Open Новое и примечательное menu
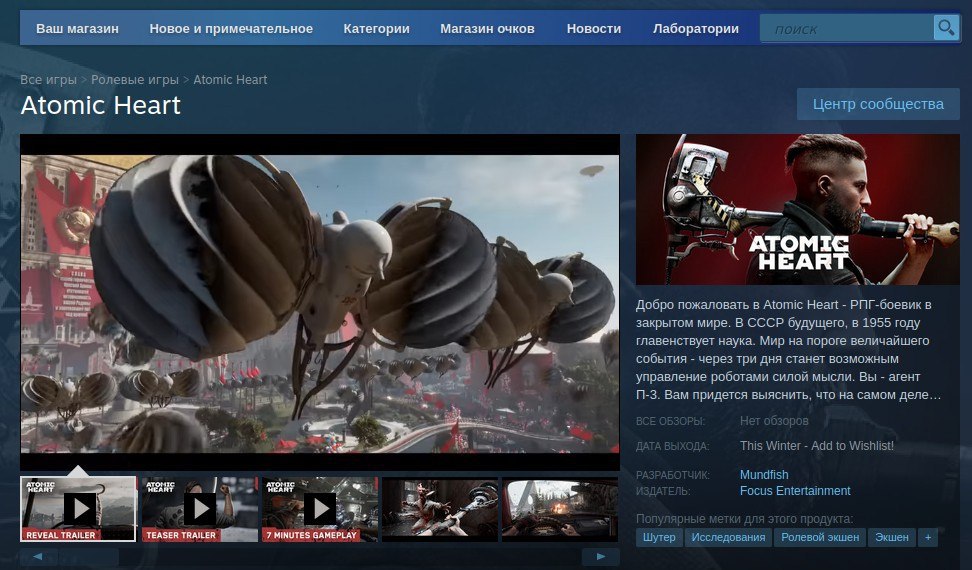The image size is (972, 570). (x=231, y=28)
